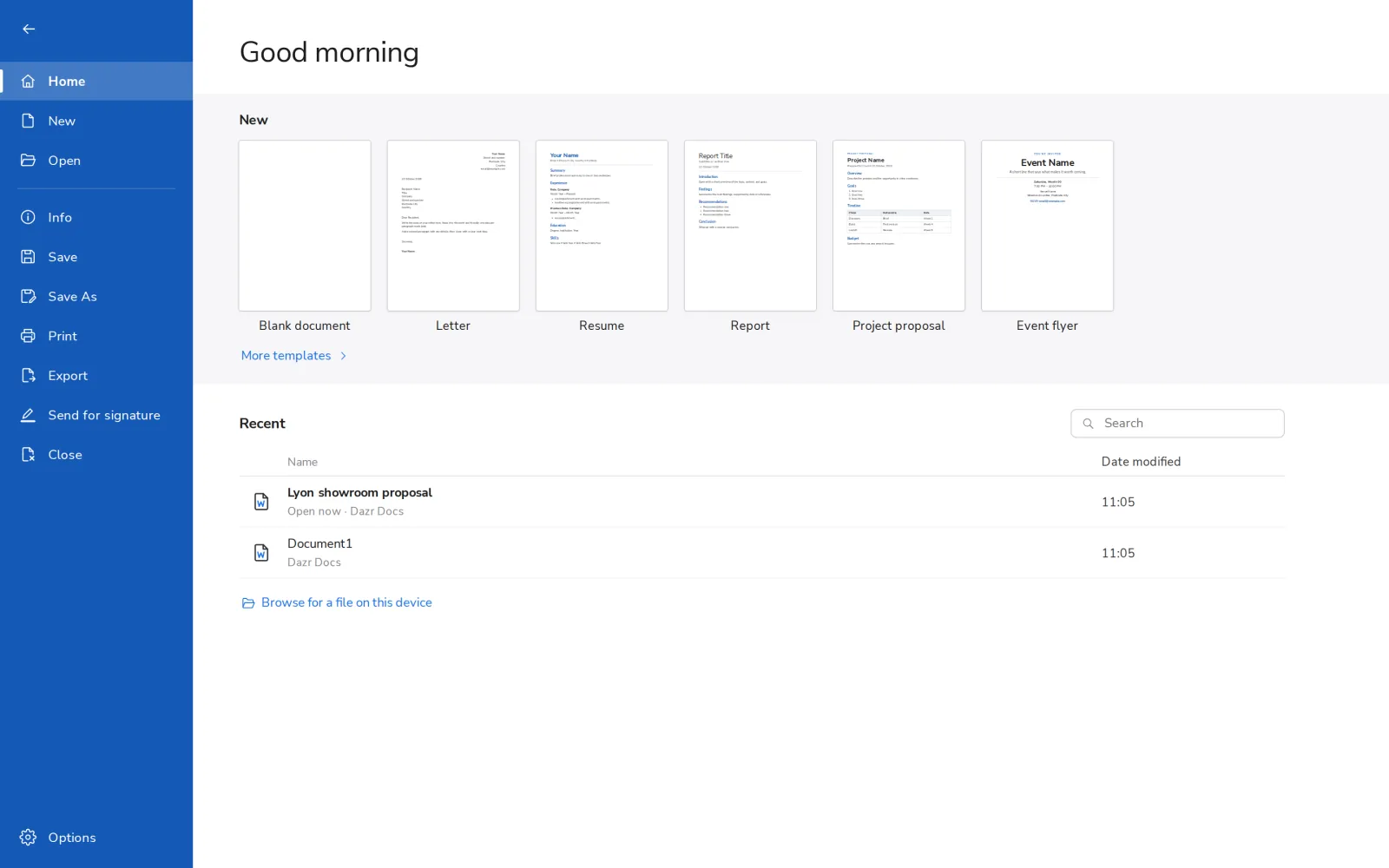Screen dimensions: 1389x868
Task: Click the back arrow icon
Action: [x=29, y=29]
